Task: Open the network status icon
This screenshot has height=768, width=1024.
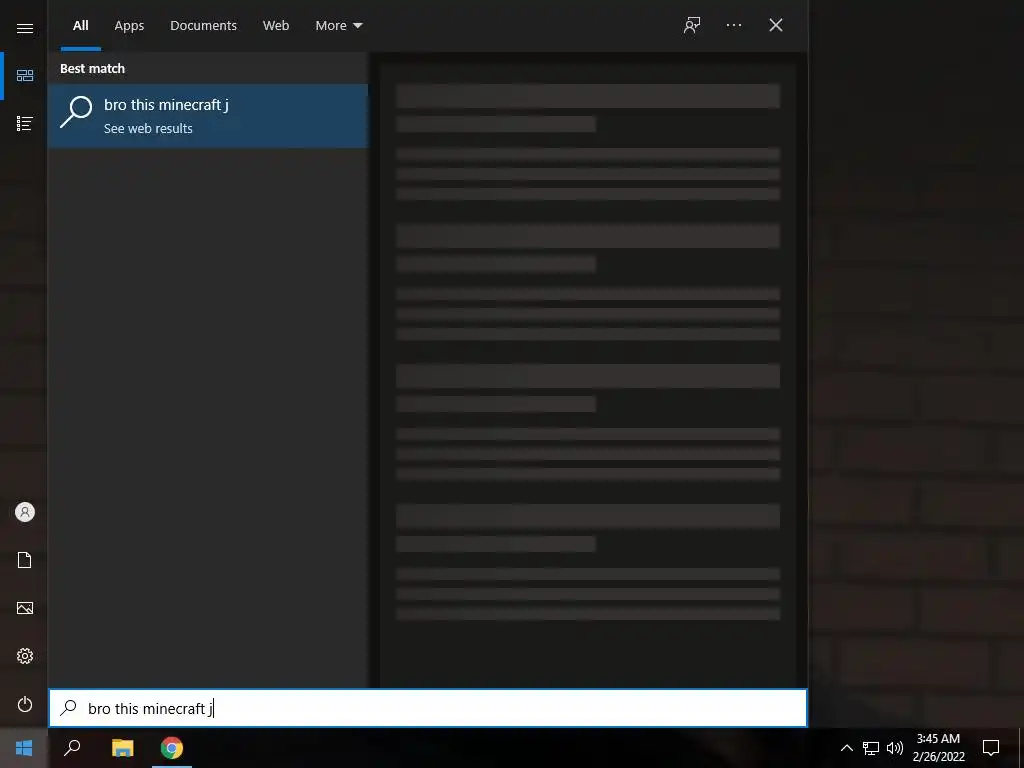Action: (x=871, y=748)
